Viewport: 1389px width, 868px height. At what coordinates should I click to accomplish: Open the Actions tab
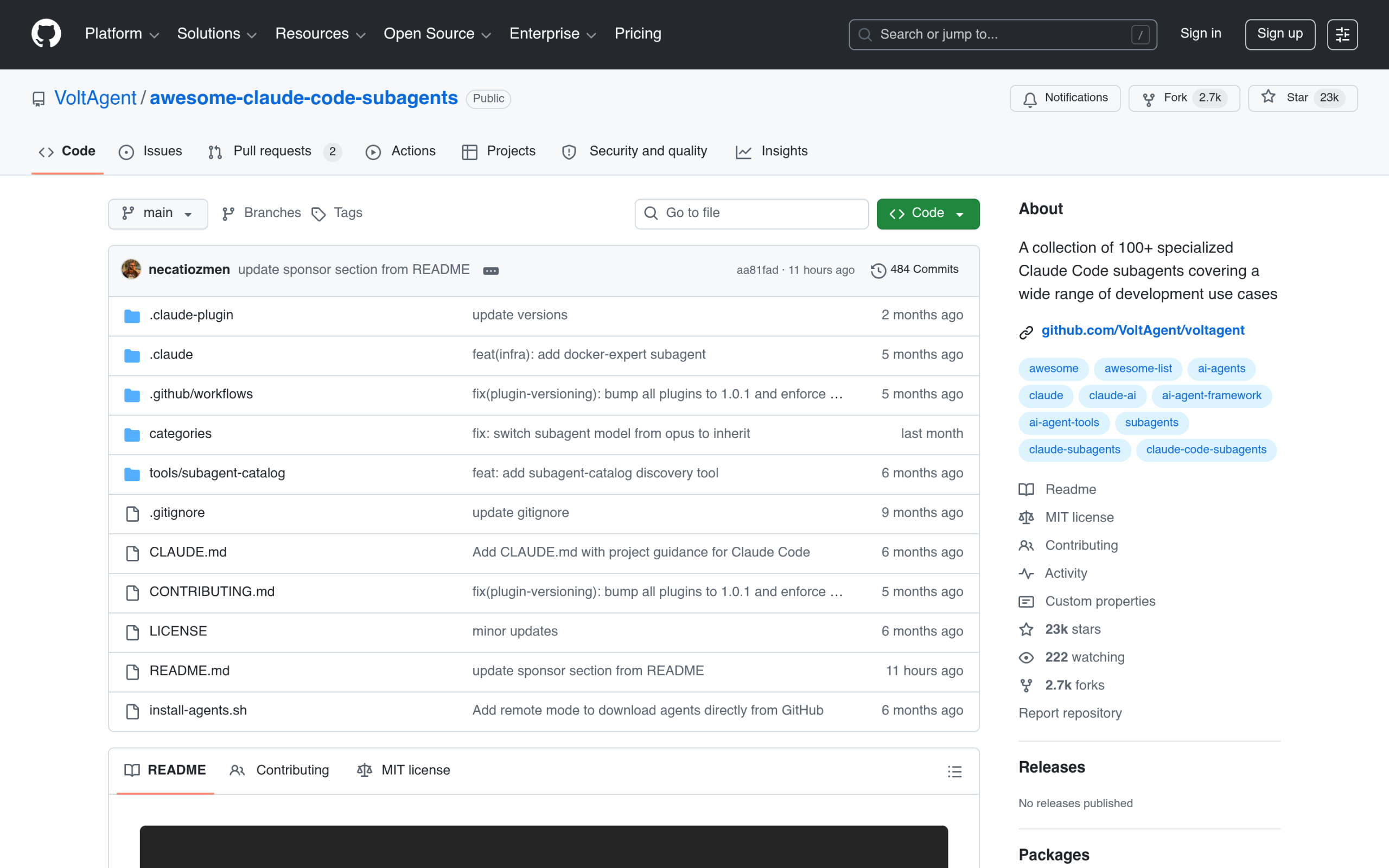click(400, 151)
